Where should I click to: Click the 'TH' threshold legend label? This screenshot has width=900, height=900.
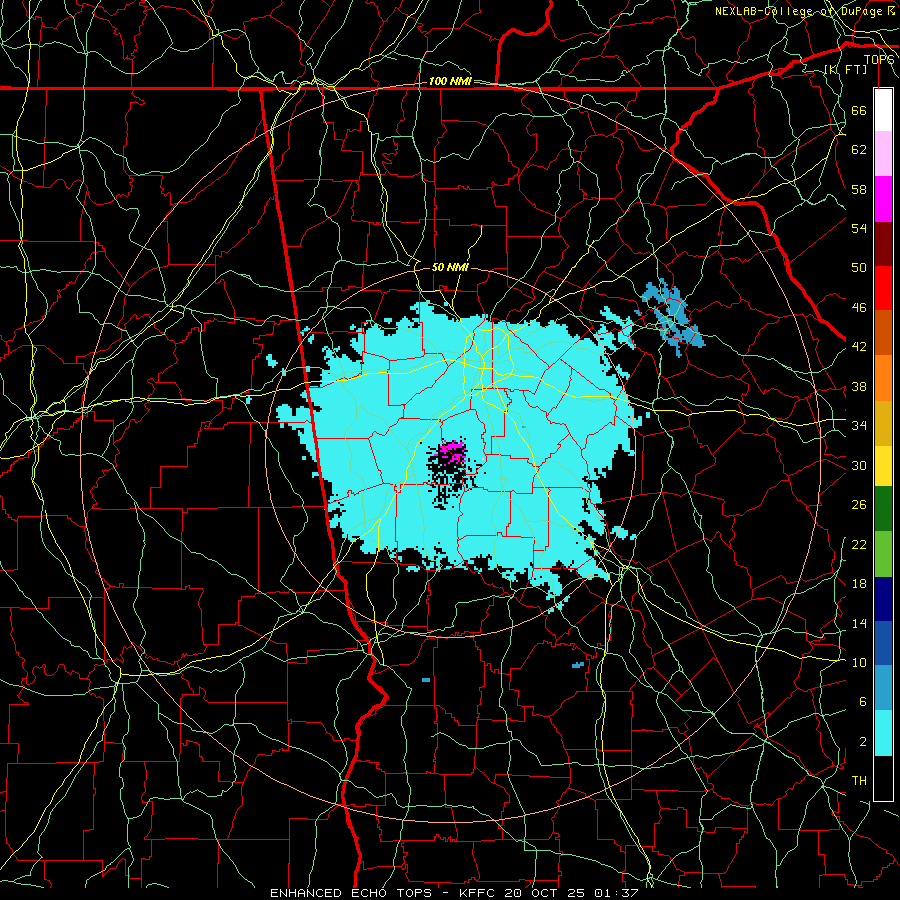[x=859, y=781]
